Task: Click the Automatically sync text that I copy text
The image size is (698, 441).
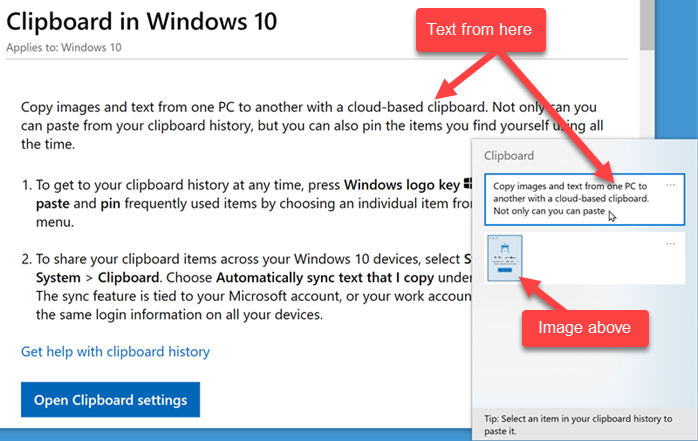Action: pos(325,278)
